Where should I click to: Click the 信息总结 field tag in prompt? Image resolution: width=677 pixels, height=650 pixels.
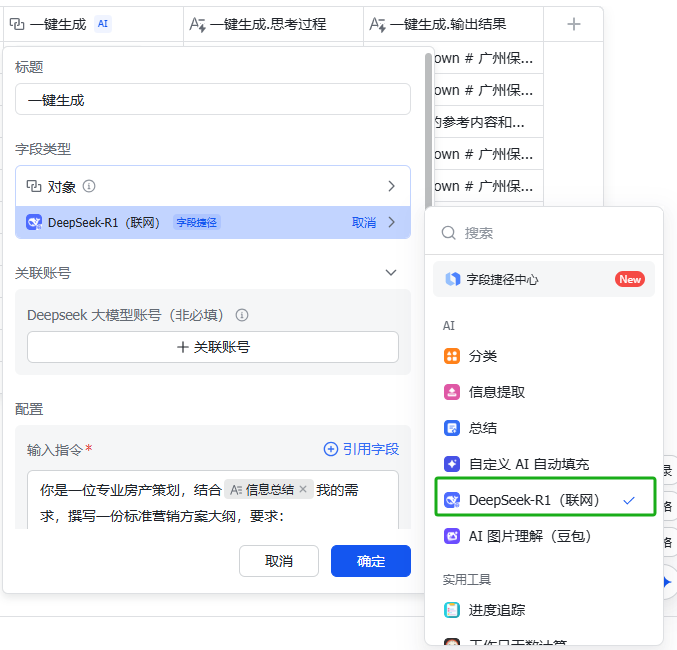[x=269, y=489]
